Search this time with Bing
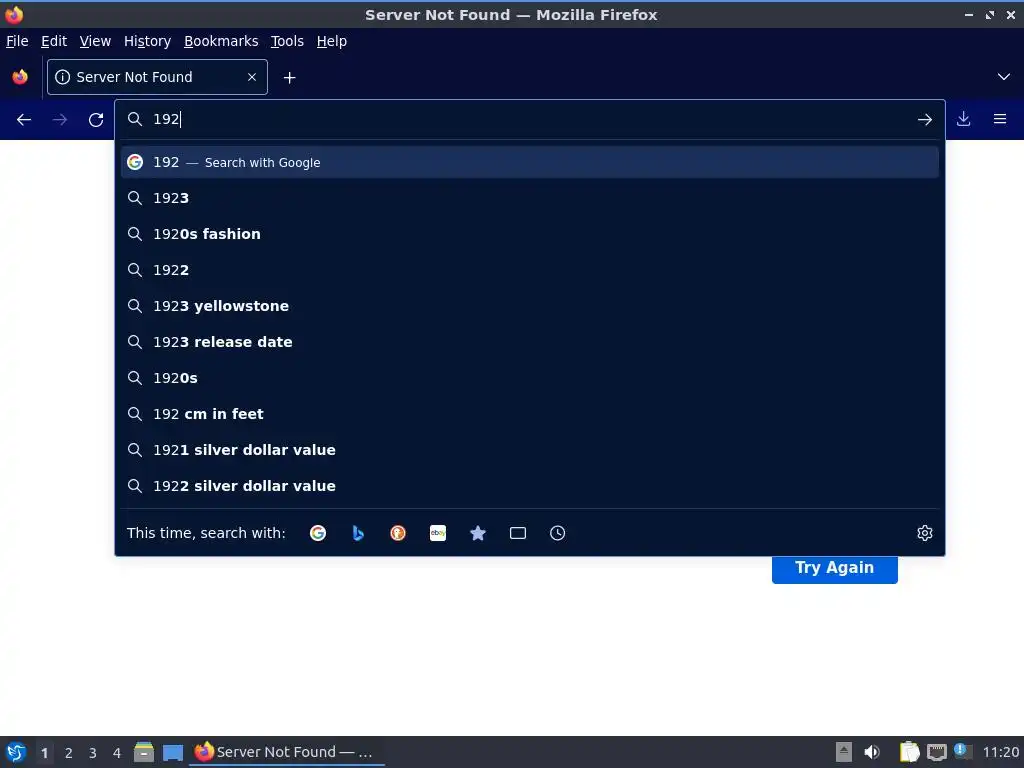The image size is (1024, 768). pyautogui.click(x=358, y=533)
